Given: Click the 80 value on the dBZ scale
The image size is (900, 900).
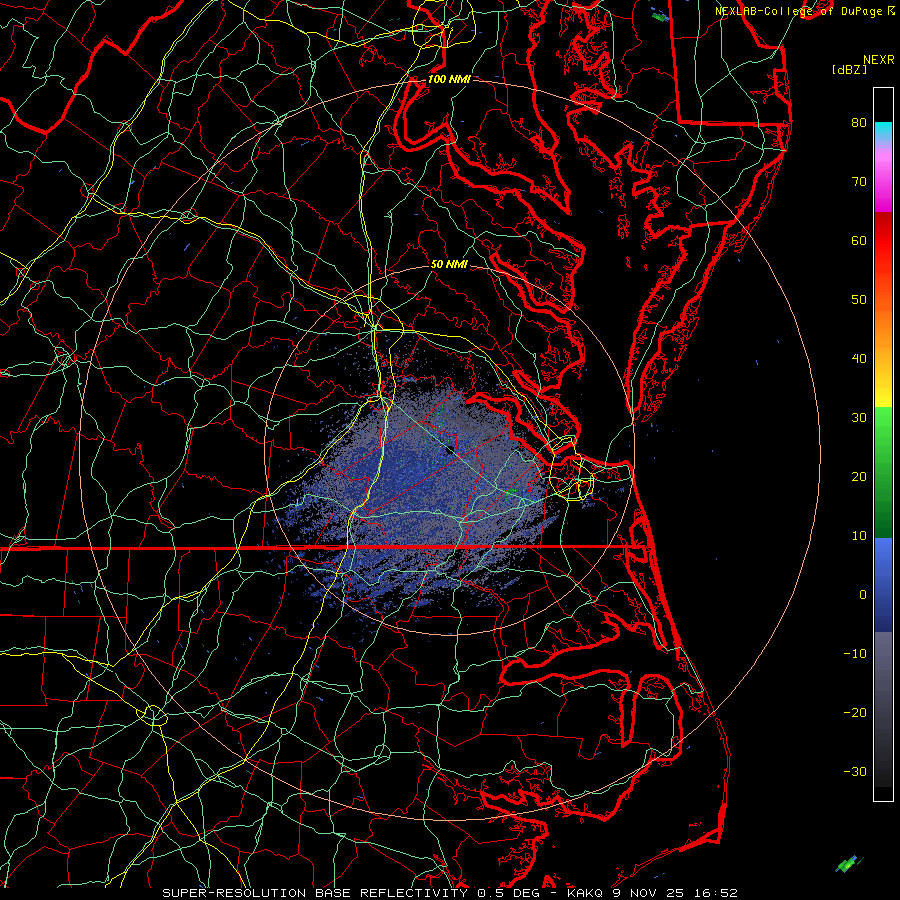Looking at the screenshot, I should (859, 123).
